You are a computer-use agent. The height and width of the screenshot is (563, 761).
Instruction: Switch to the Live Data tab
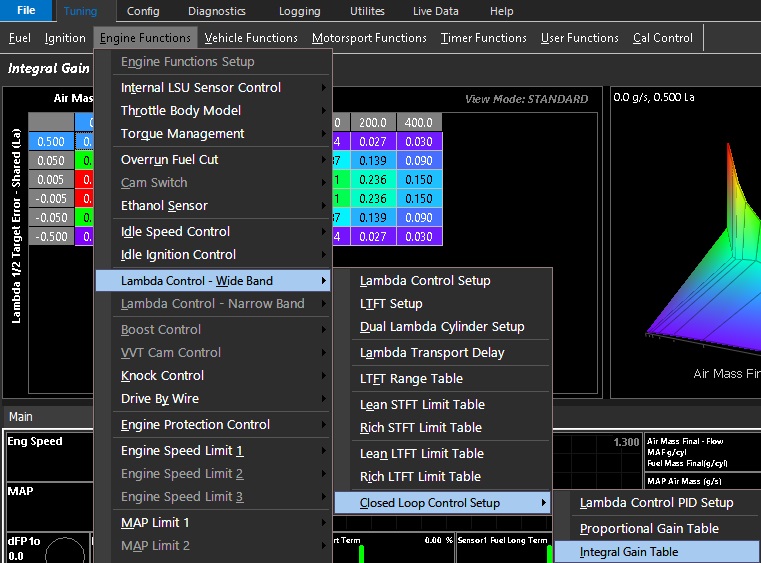coord(435,11)
